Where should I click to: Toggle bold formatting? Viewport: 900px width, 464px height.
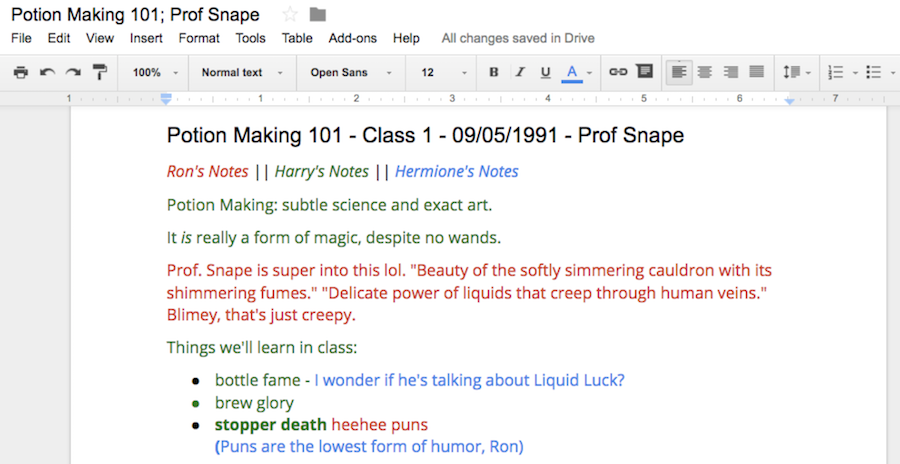[x=494, y=72]
